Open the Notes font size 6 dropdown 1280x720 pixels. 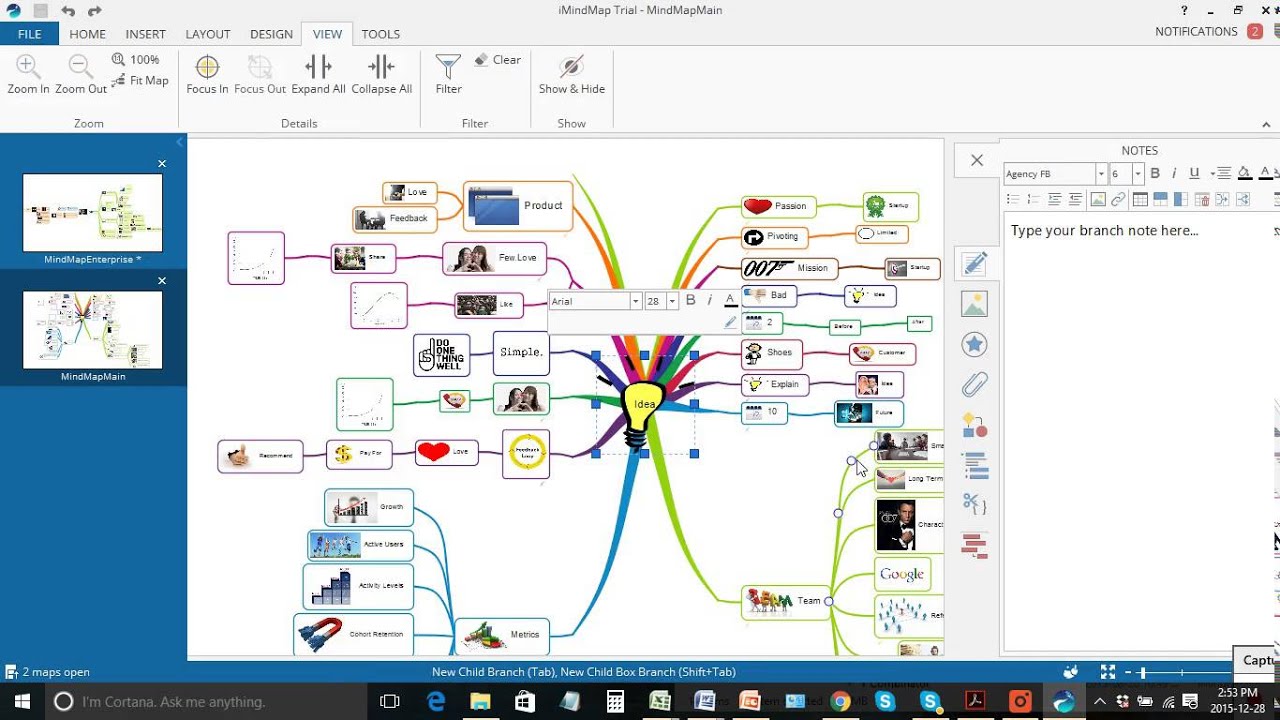[x=1138, y=174]
